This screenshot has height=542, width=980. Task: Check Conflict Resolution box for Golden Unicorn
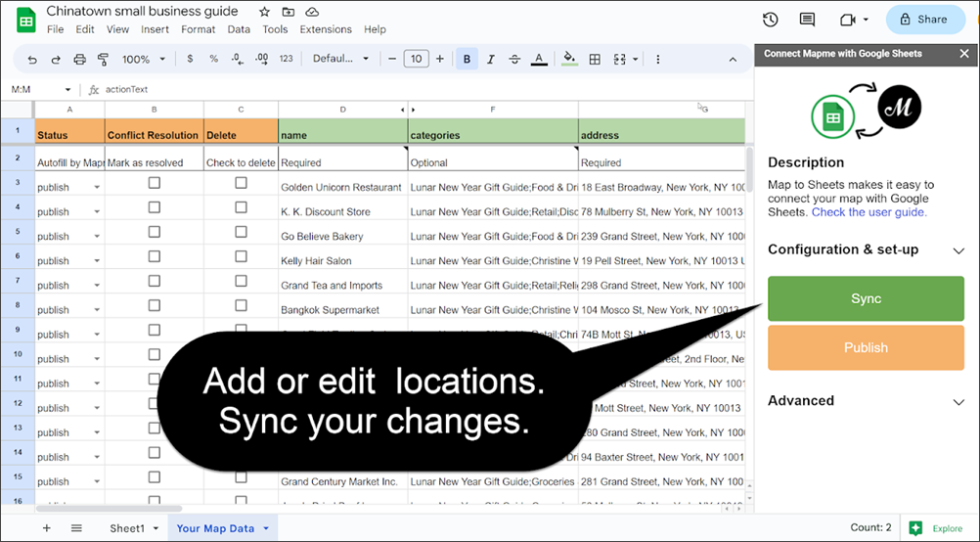154,183
